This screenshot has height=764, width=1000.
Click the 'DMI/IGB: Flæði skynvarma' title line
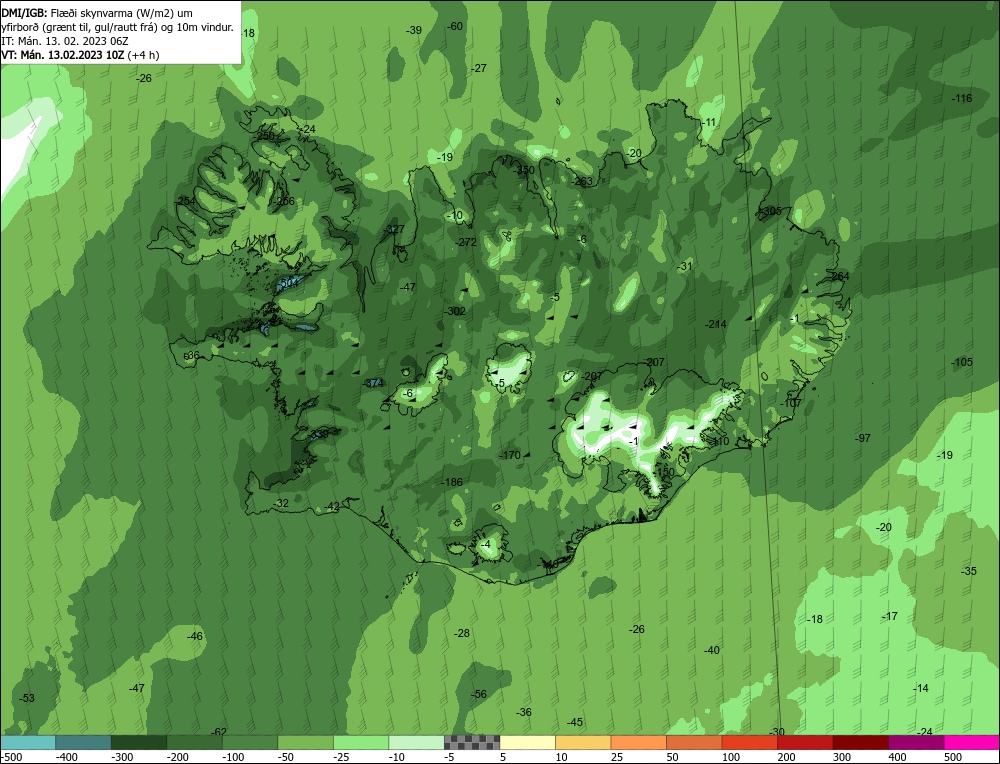coord(97,13)
